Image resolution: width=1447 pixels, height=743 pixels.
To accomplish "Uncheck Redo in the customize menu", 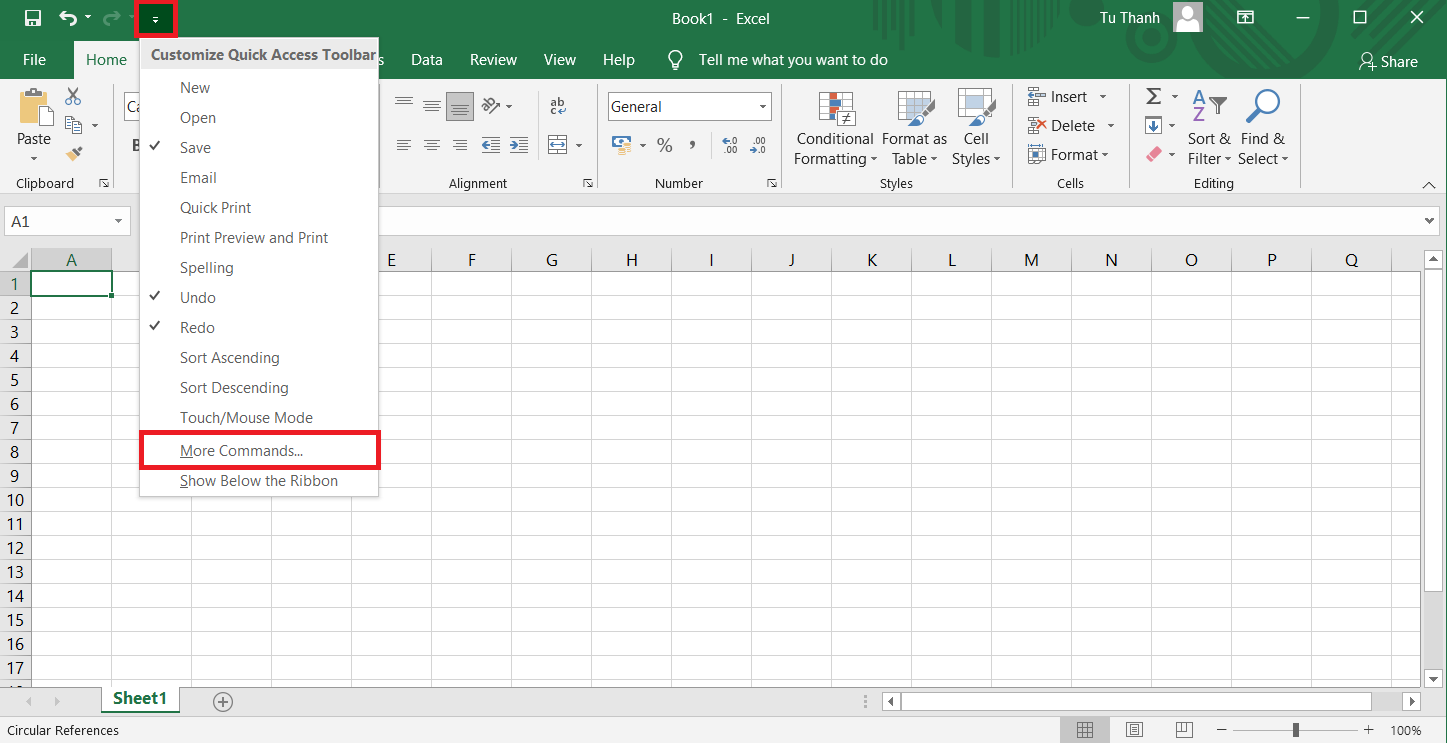I will (x=197, y=328).
